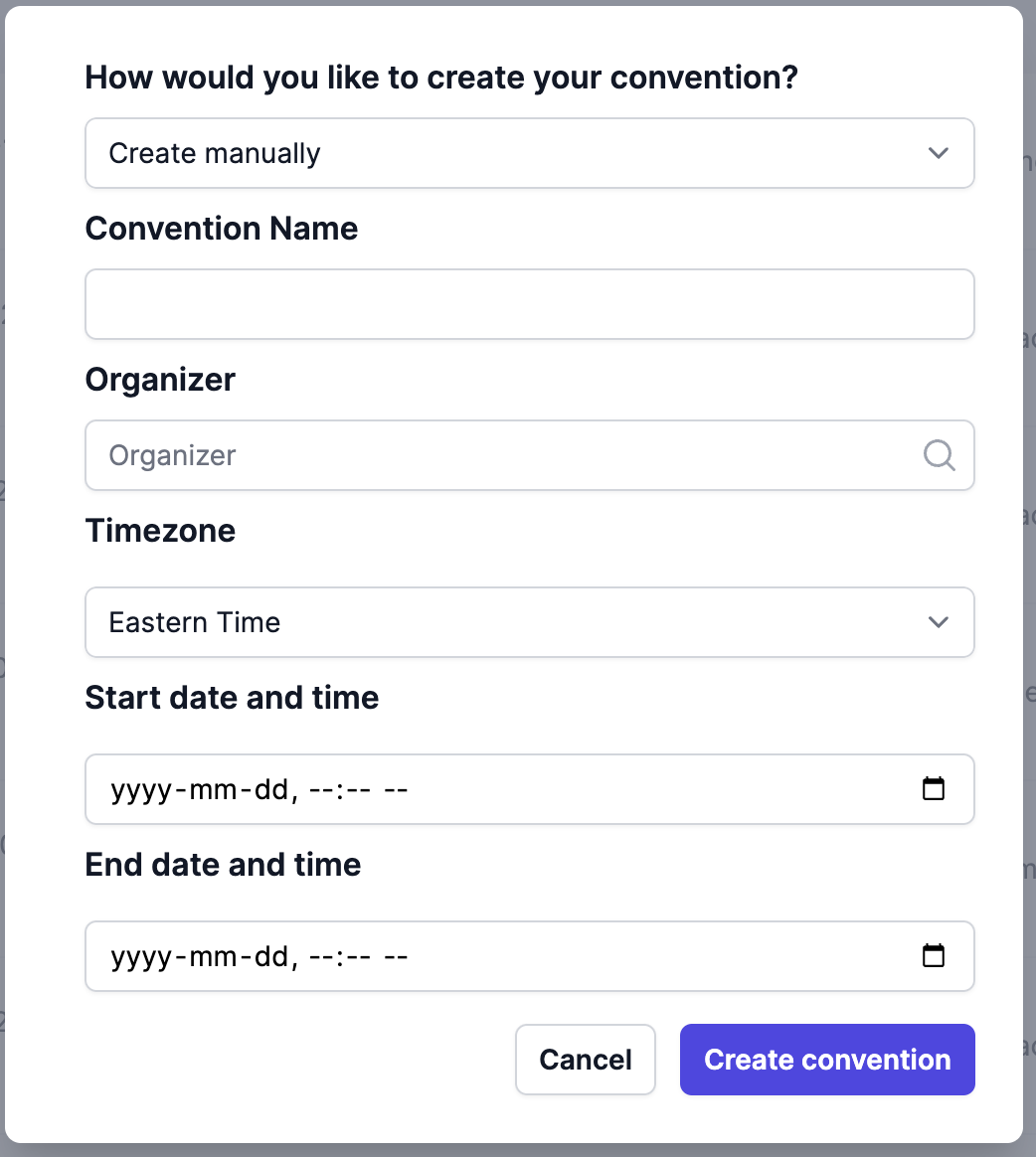Open the Start date calendar picker icon
This screenshot has height=1157, width=1036.
933,789
